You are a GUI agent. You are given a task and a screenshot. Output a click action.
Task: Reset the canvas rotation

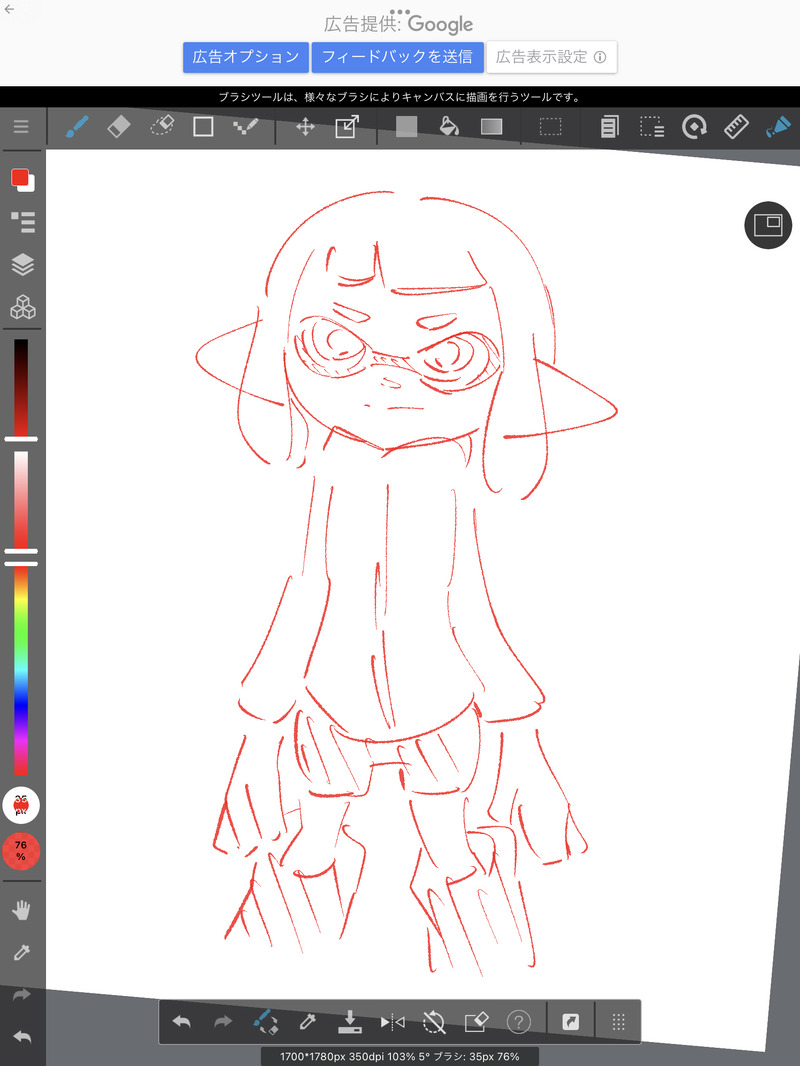point(434,1021)
